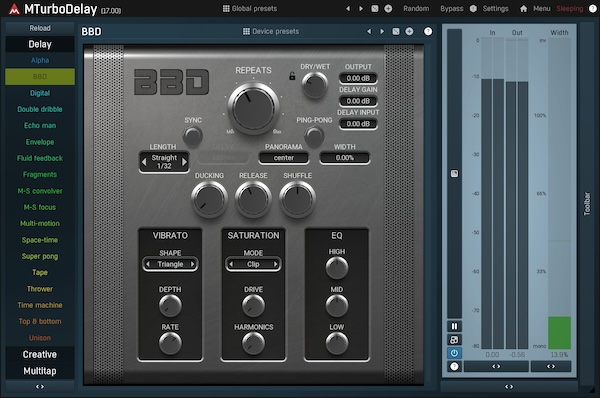600x398 pixels.
Task: Select the Alpha delay device
Action: [40, 60]
